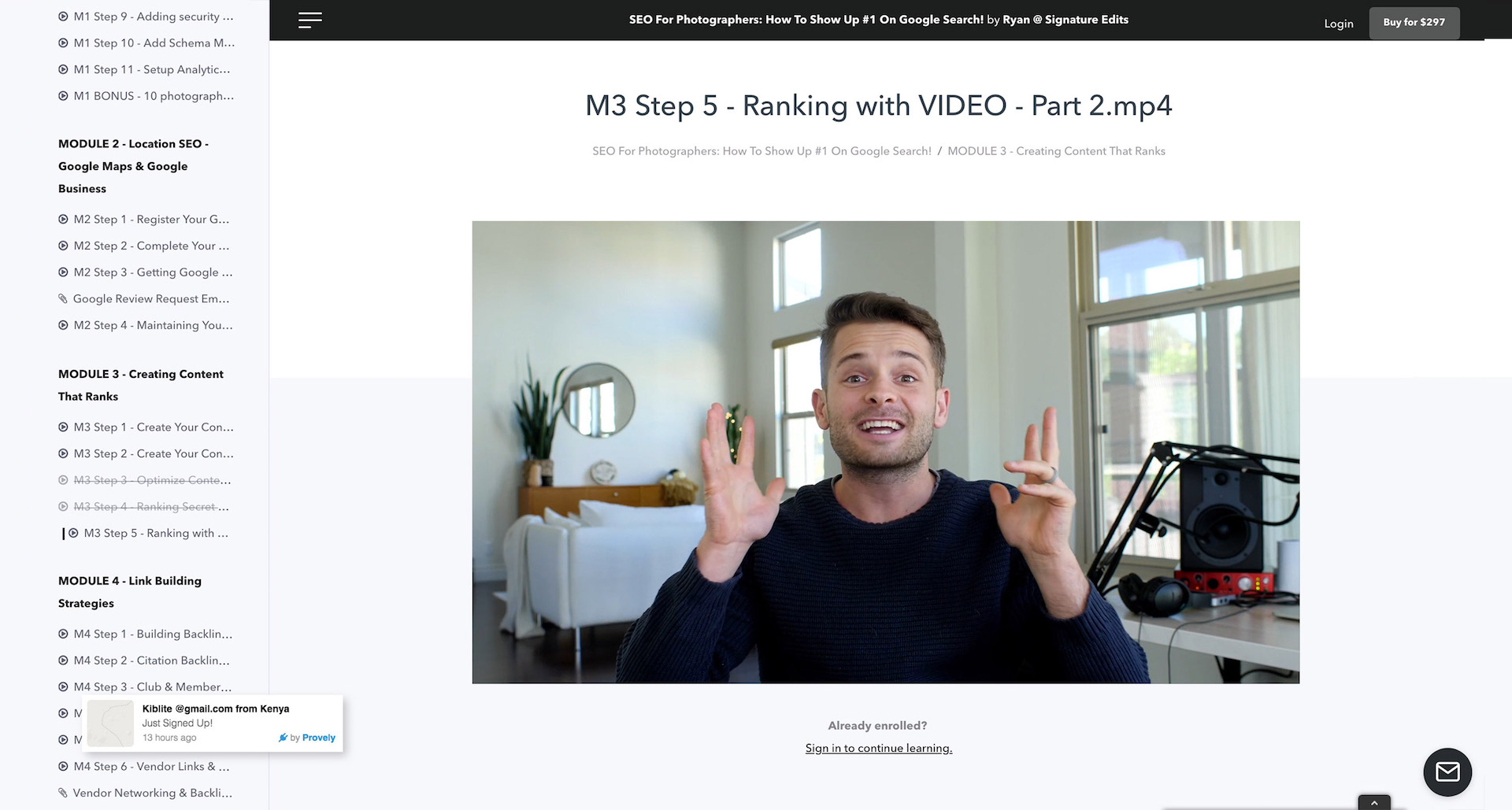Select M4 Step 2 Citation Backlinks lesson
Screen dimensions: 1512x810
(151, 660)
